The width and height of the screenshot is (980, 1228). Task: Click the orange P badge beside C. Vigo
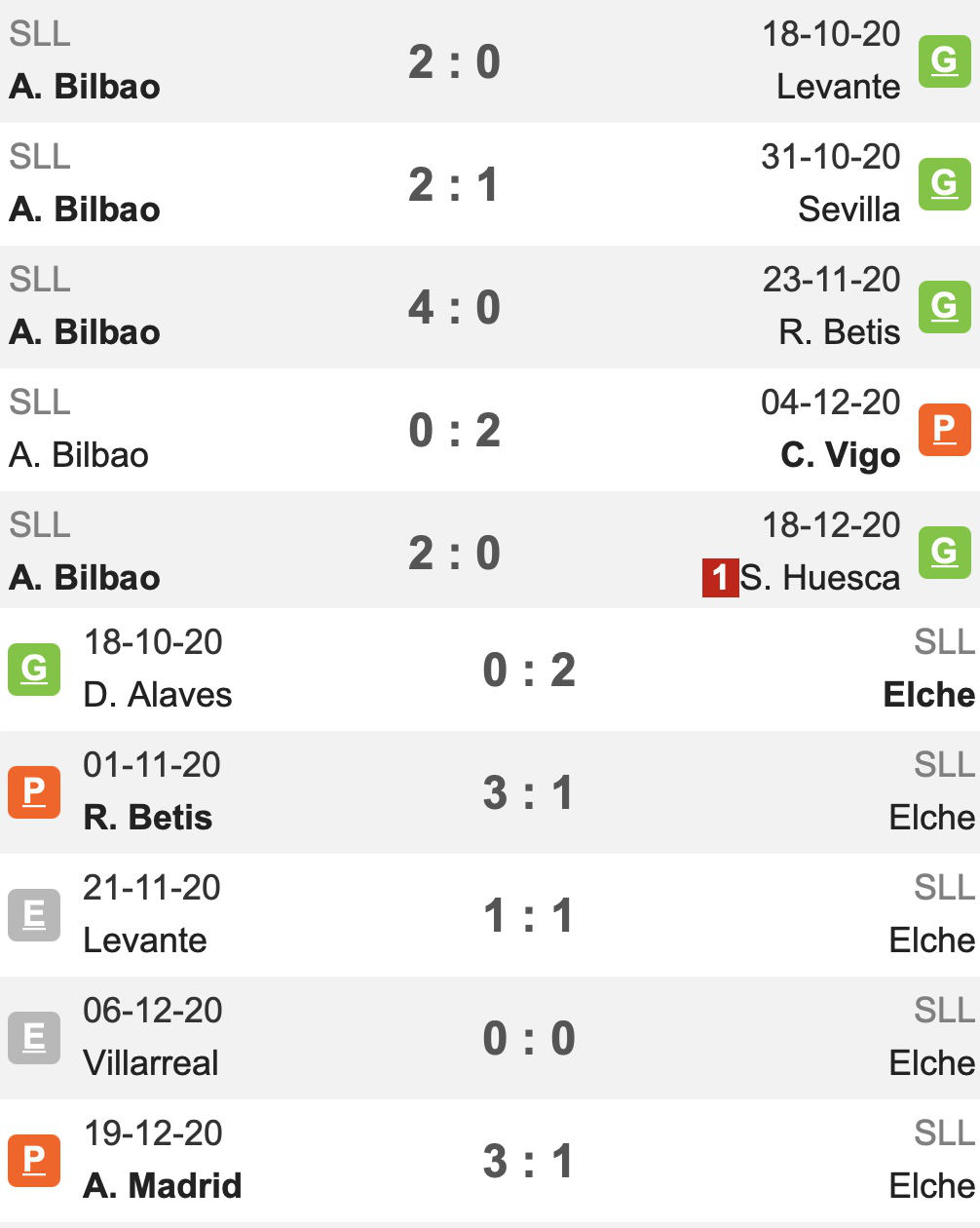click(x=945, y=430)
